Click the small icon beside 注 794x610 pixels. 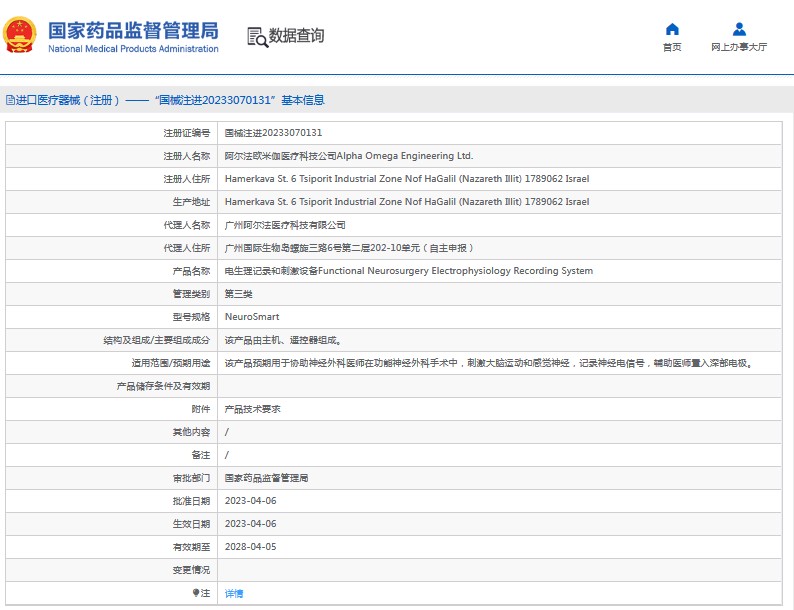tap(195, 593)
